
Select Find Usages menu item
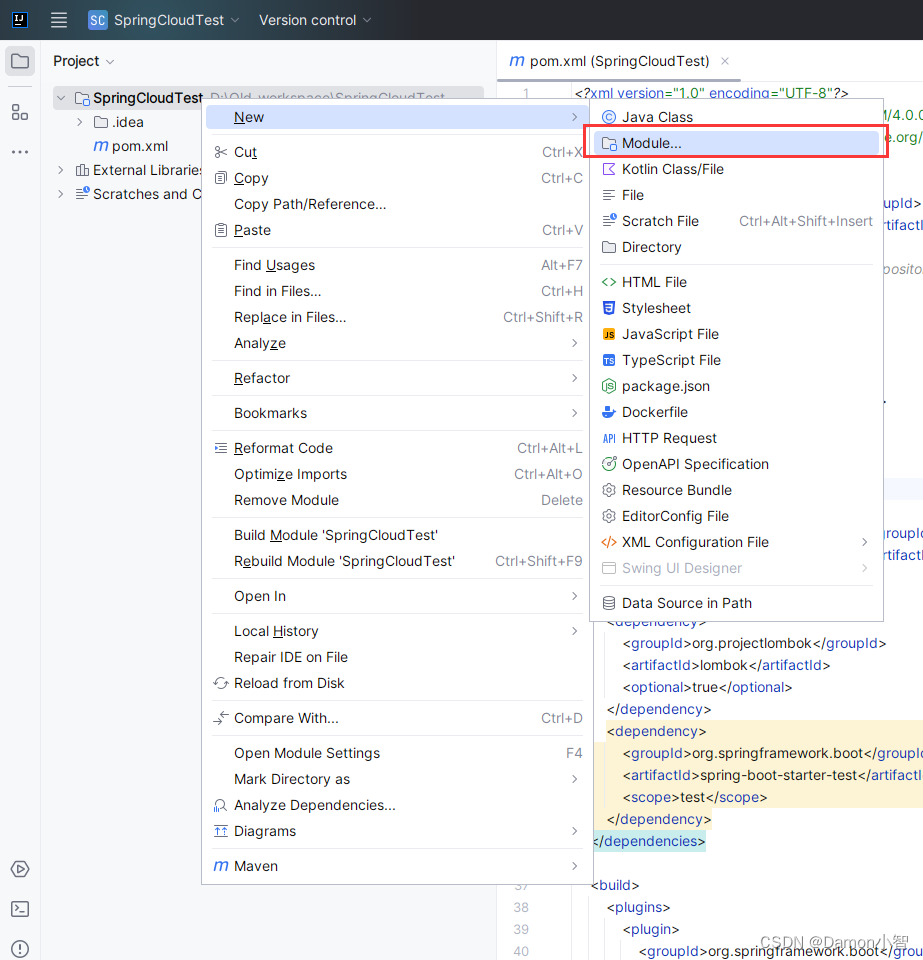397,265
